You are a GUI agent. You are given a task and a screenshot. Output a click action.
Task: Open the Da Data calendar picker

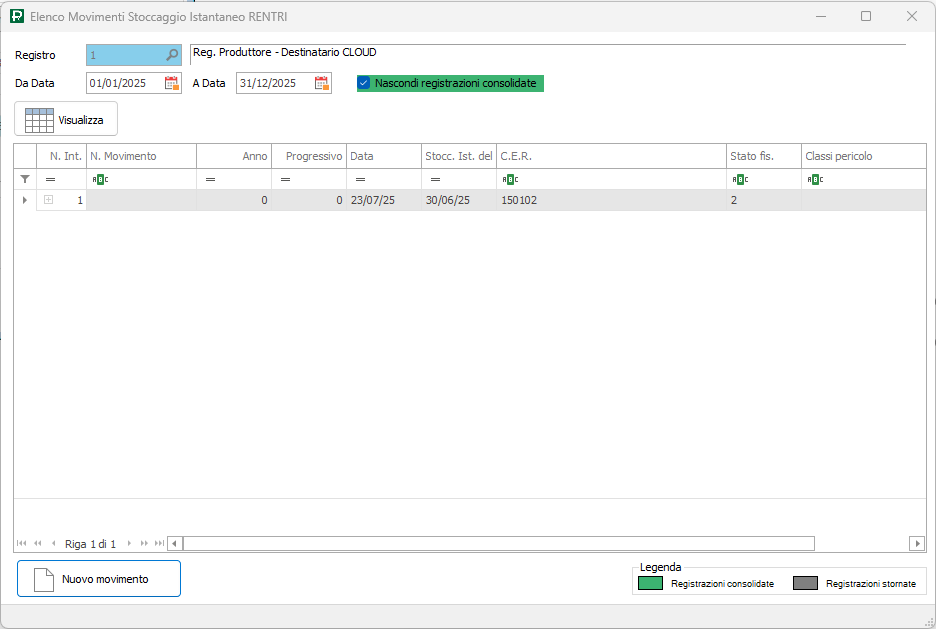pos(172,83)
